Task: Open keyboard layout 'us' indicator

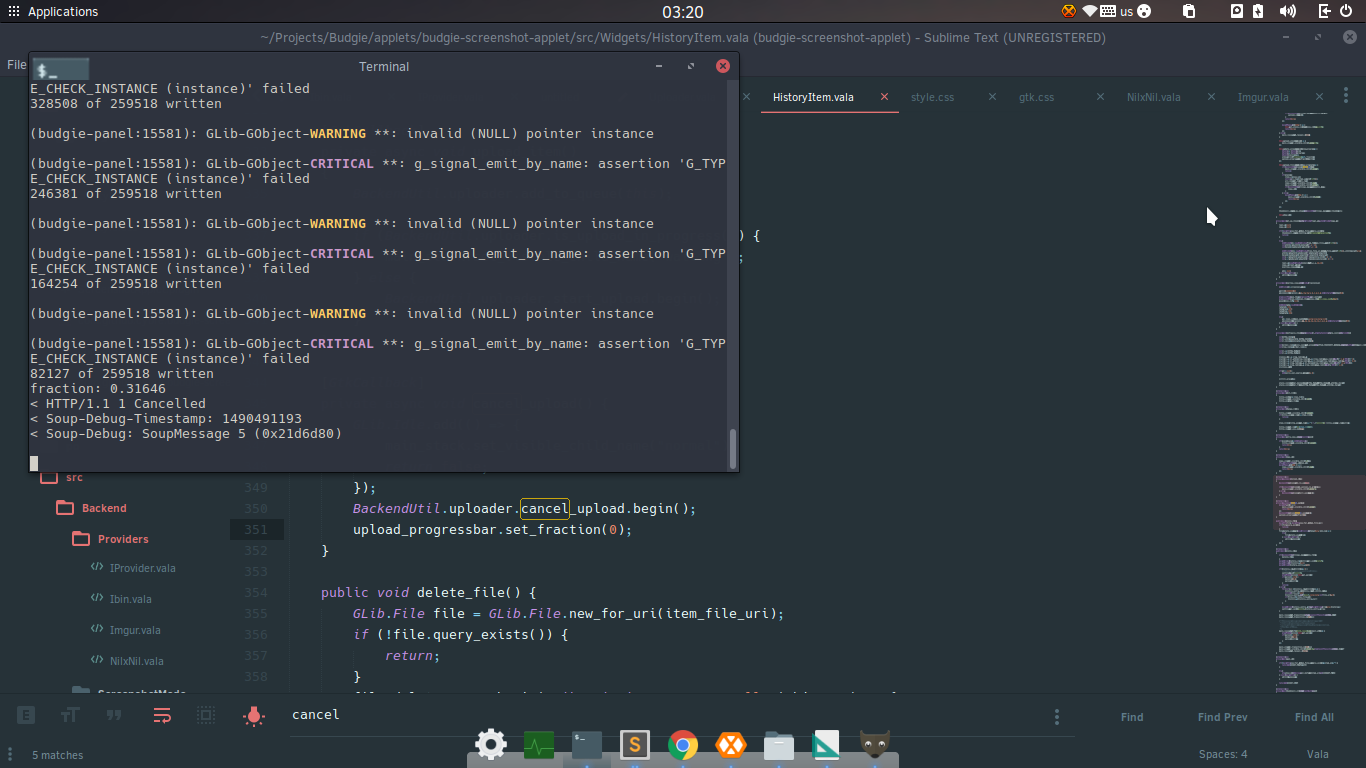Action: (x=1118, y=12)
